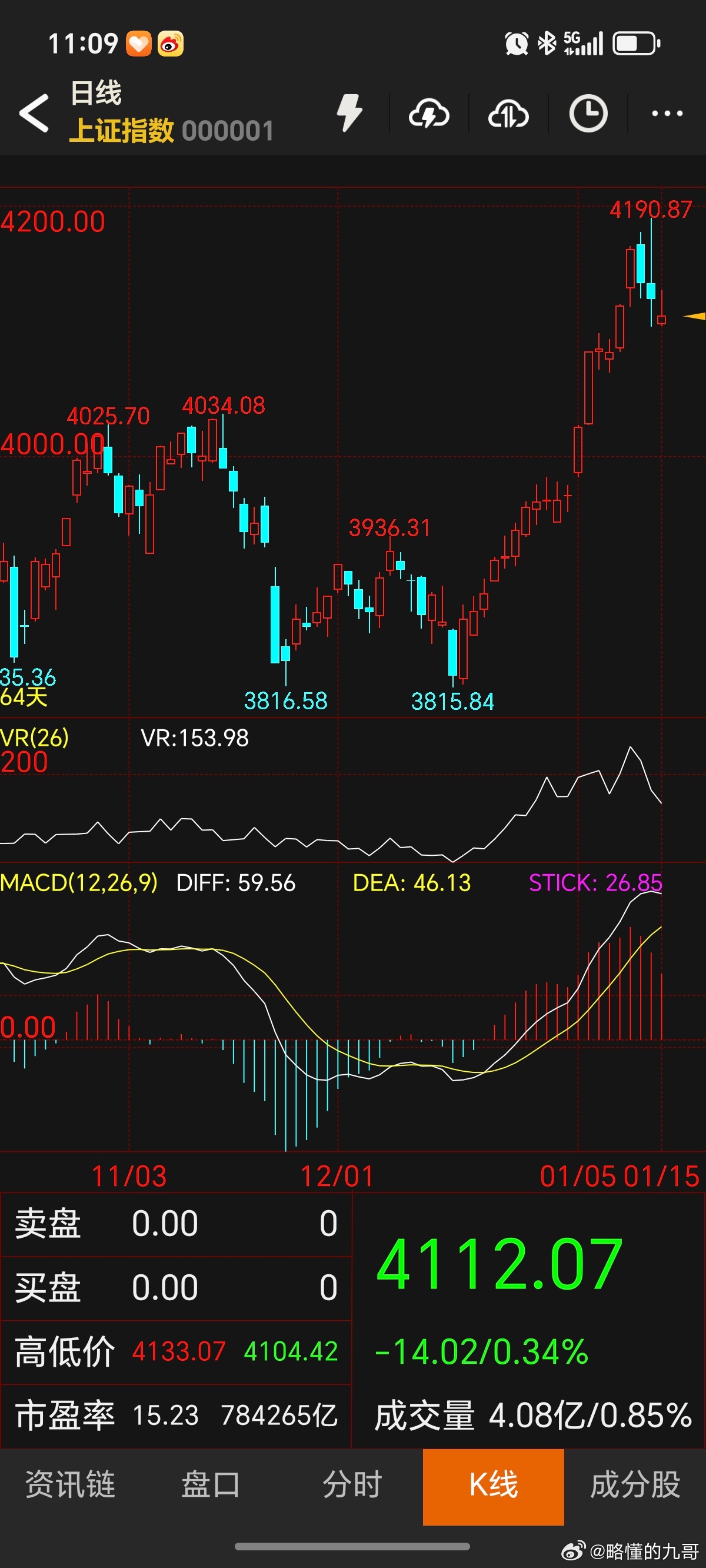Open the three-dot more menu
This screenshot has height=1568, width=706.
(667, 113)
